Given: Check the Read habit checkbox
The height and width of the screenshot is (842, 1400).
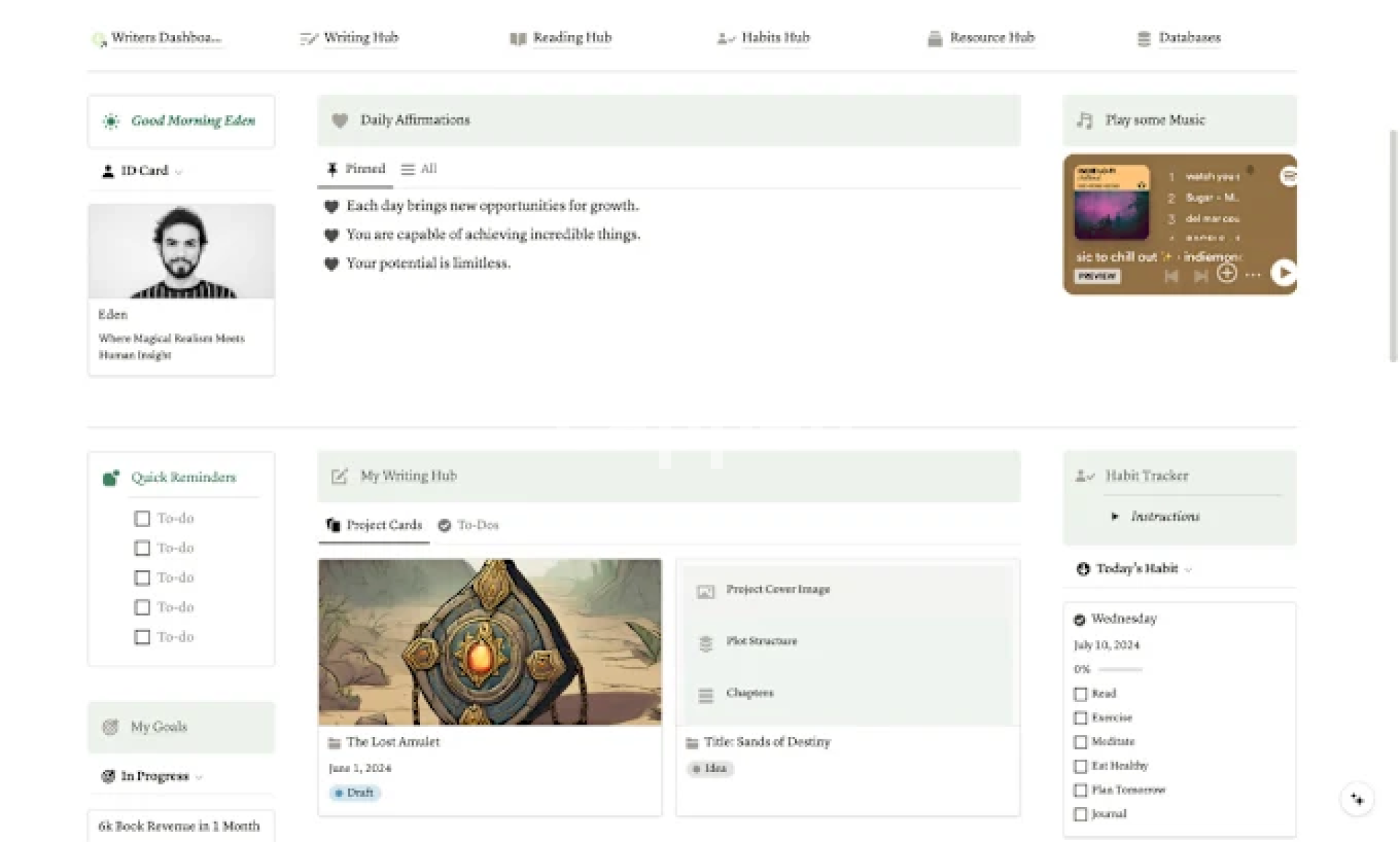Looking at the screenshot, I should (1081, 694).
